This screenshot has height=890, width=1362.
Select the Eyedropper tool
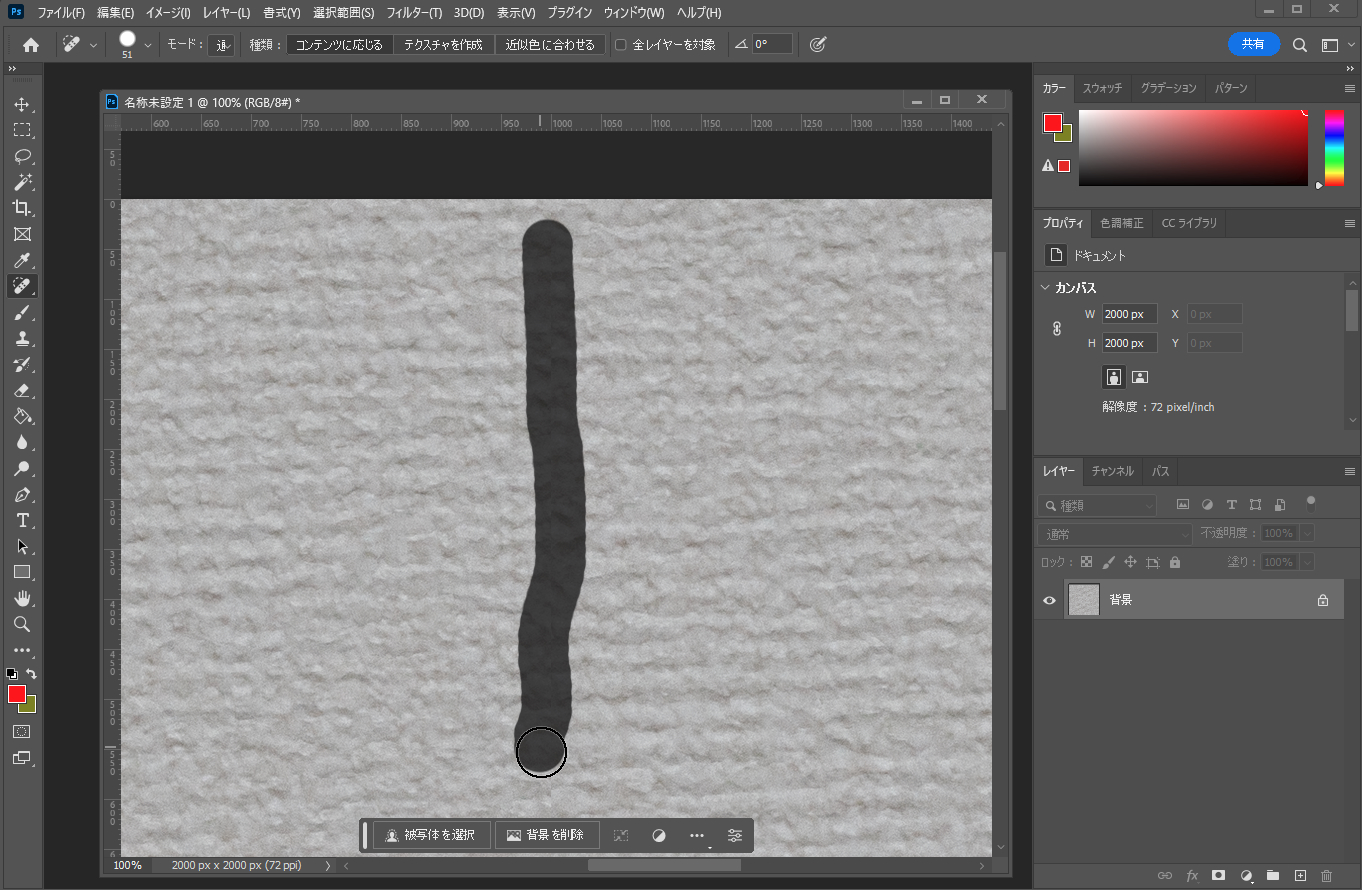pyautogui.click(x=22, y=260)
